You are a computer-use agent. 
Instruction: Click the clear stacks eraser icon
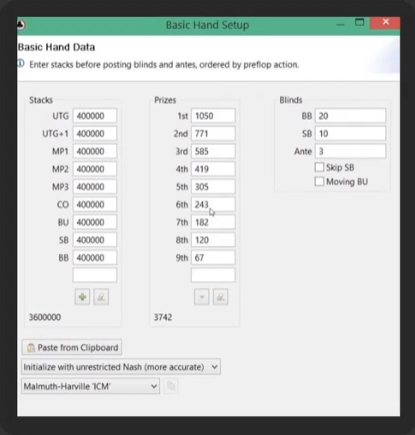[101, 297]
